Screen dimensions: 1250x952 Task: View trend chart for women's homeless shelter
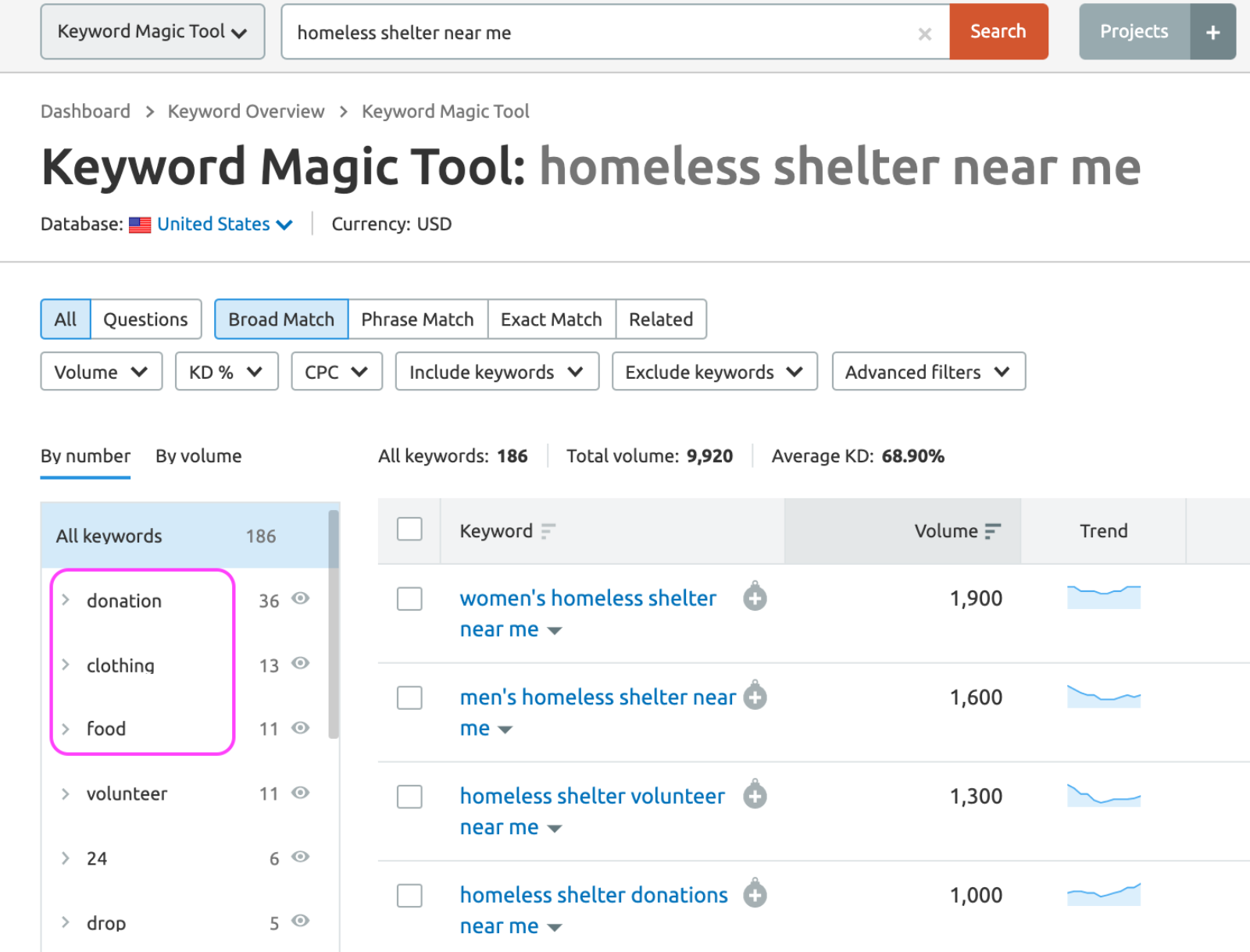tap(1104, 597)
